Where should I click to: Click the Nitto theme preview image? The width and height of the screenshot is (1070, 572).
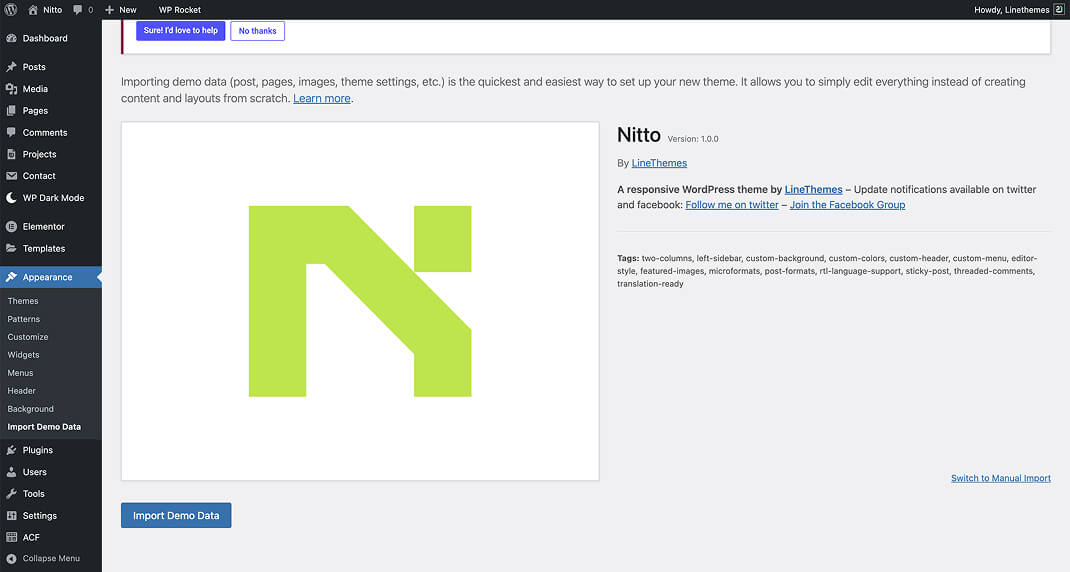click(360, 301)
